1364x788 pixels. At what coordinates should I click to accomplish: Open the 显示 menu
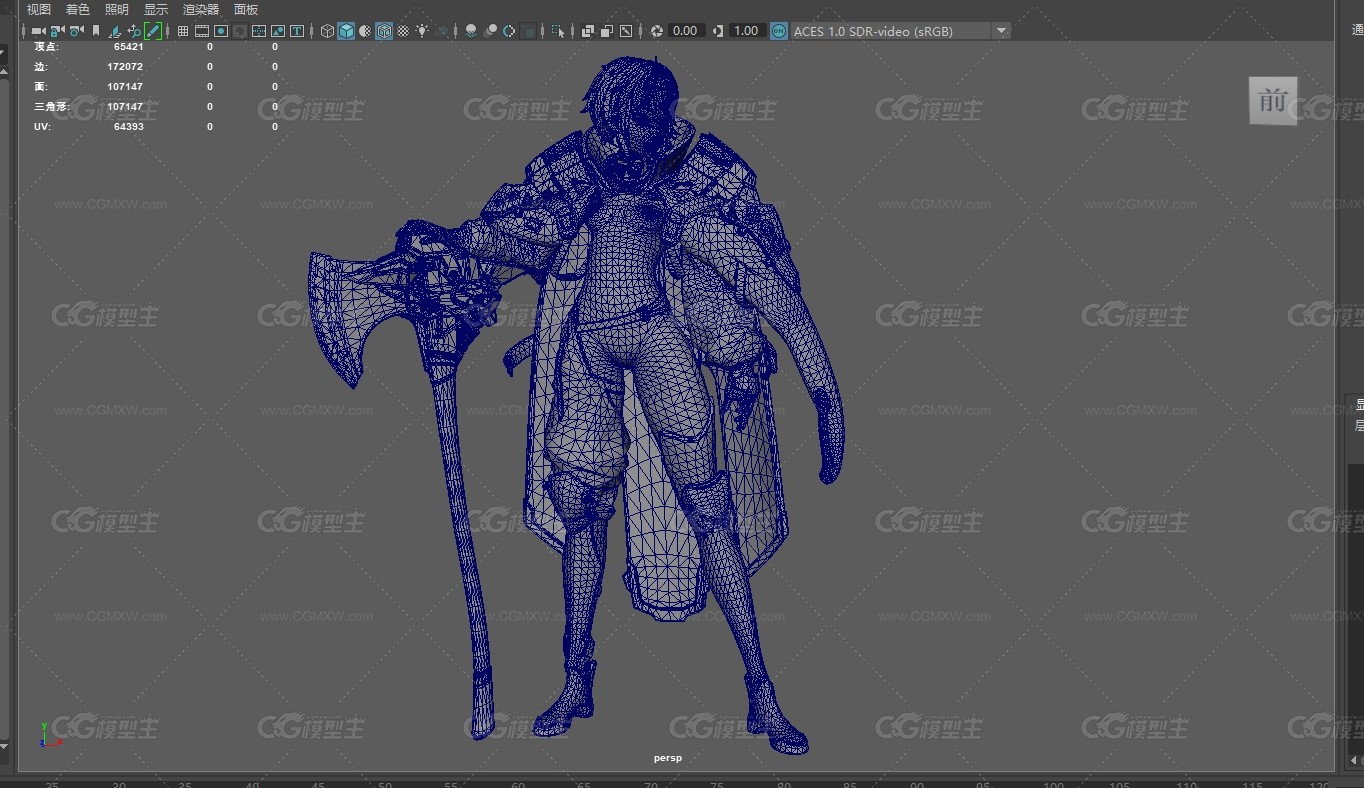tap(156, 9)
